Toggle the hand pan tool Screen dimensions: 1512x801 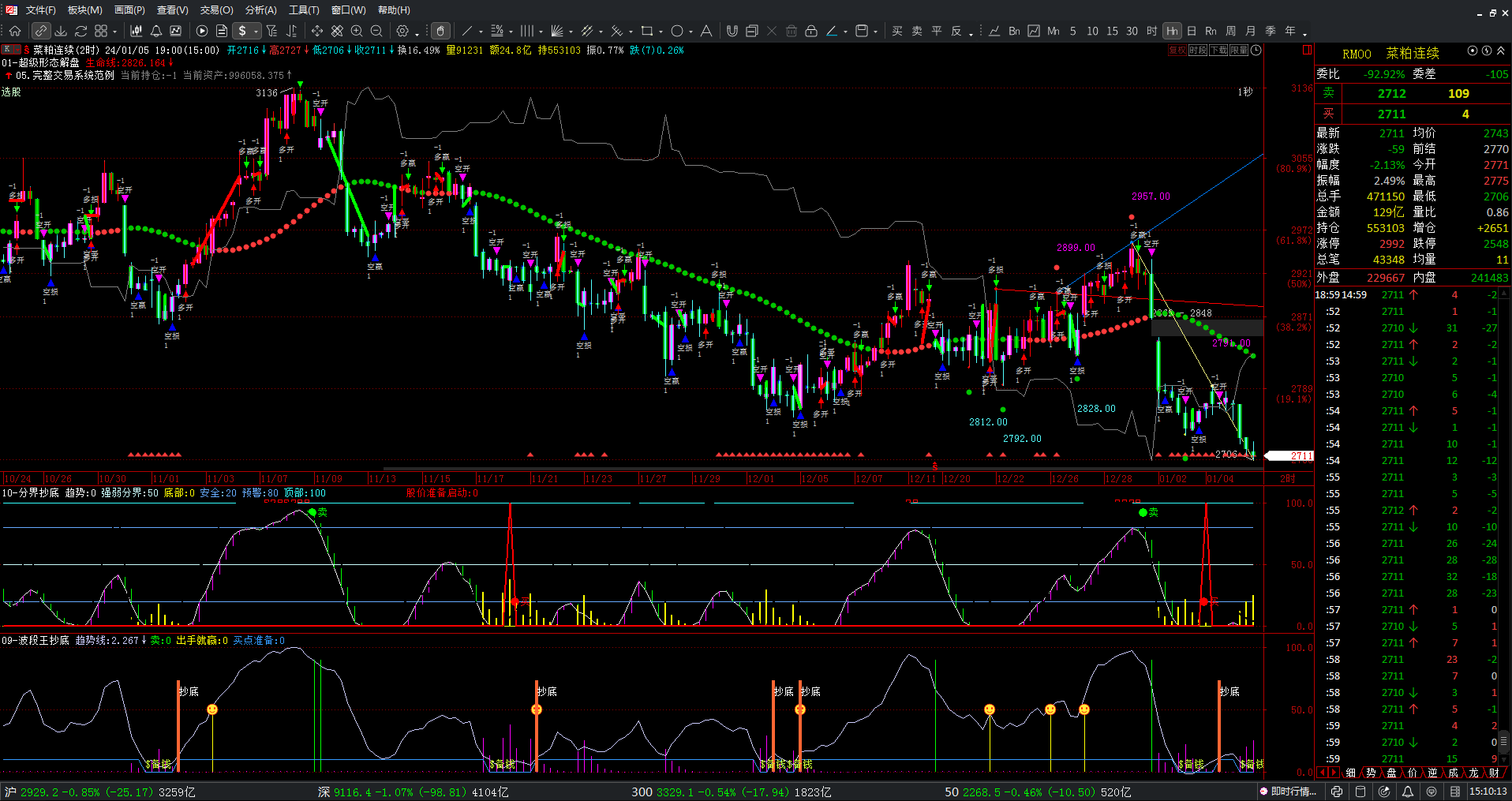point(441,31)
